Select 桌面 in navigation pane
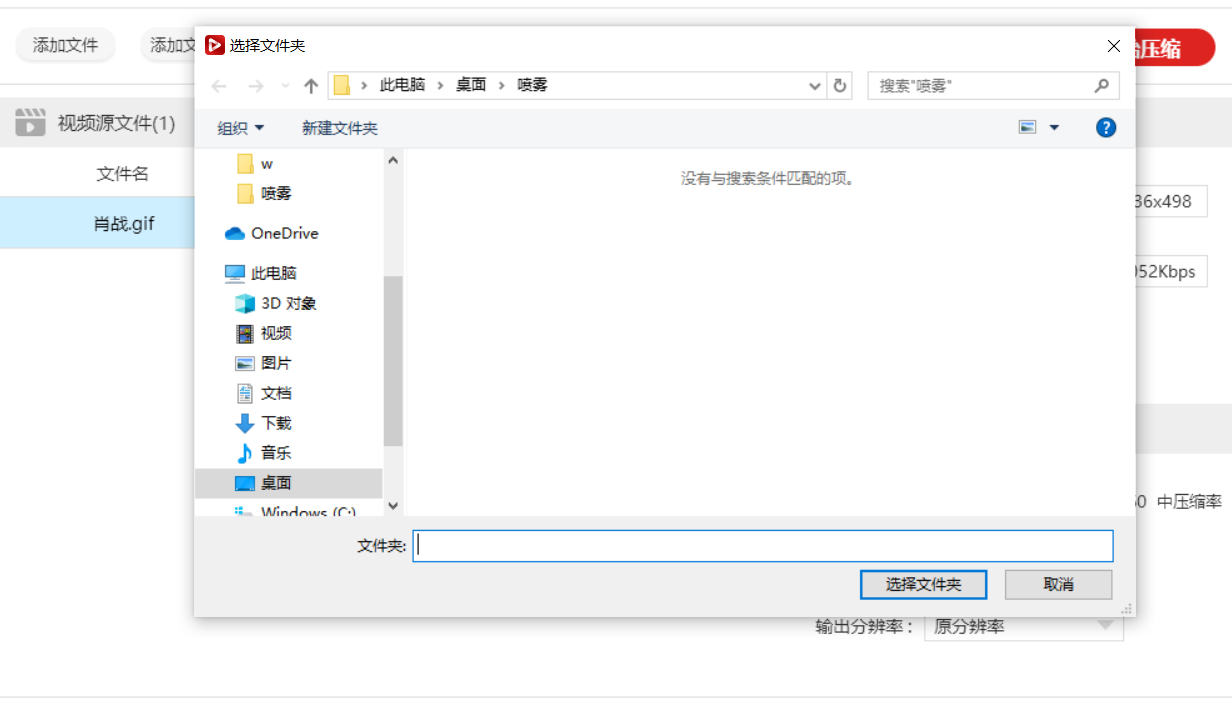Image resolution: width=1232 pixels, height=701 pixels. 290,483
